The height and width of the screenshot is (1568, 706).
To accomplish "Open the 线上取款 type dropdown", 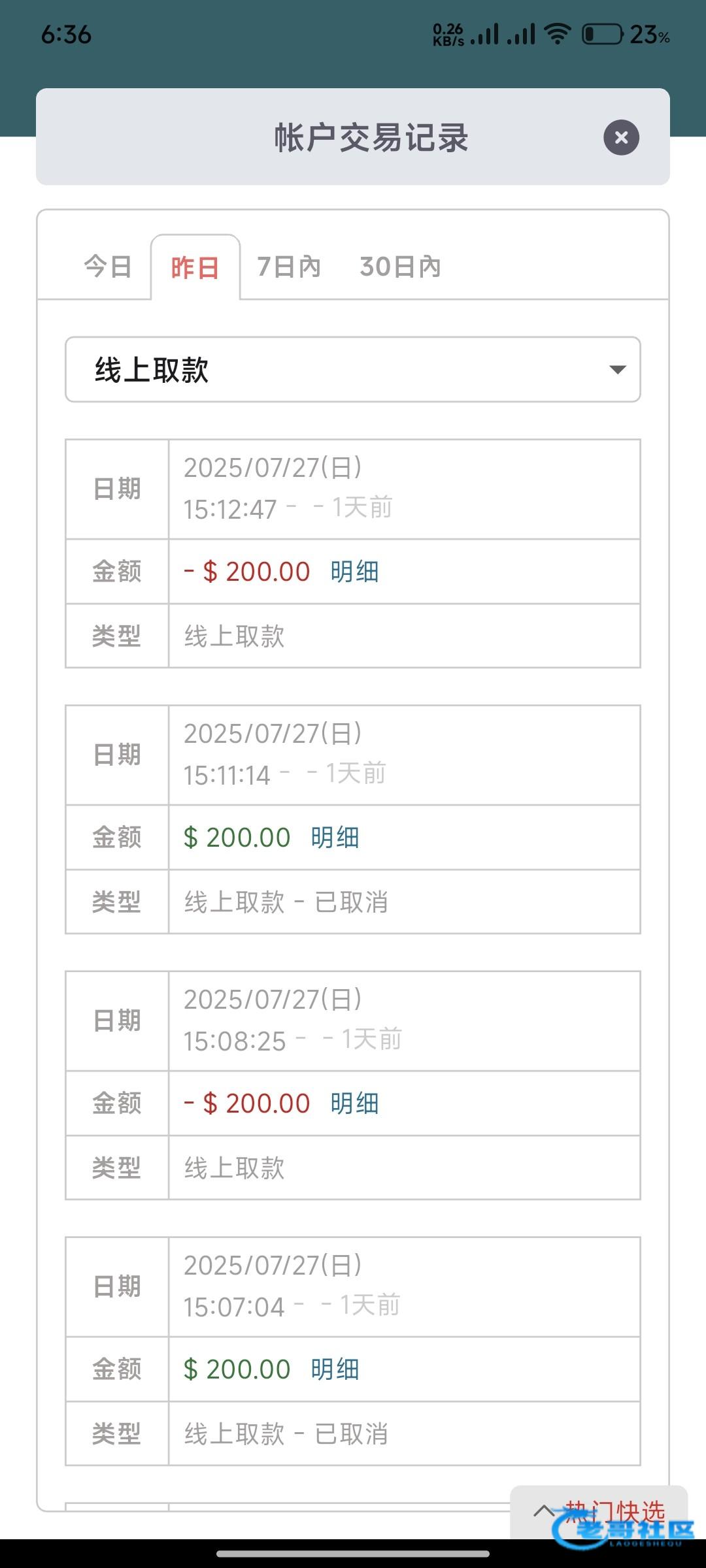I will [353, 370].
